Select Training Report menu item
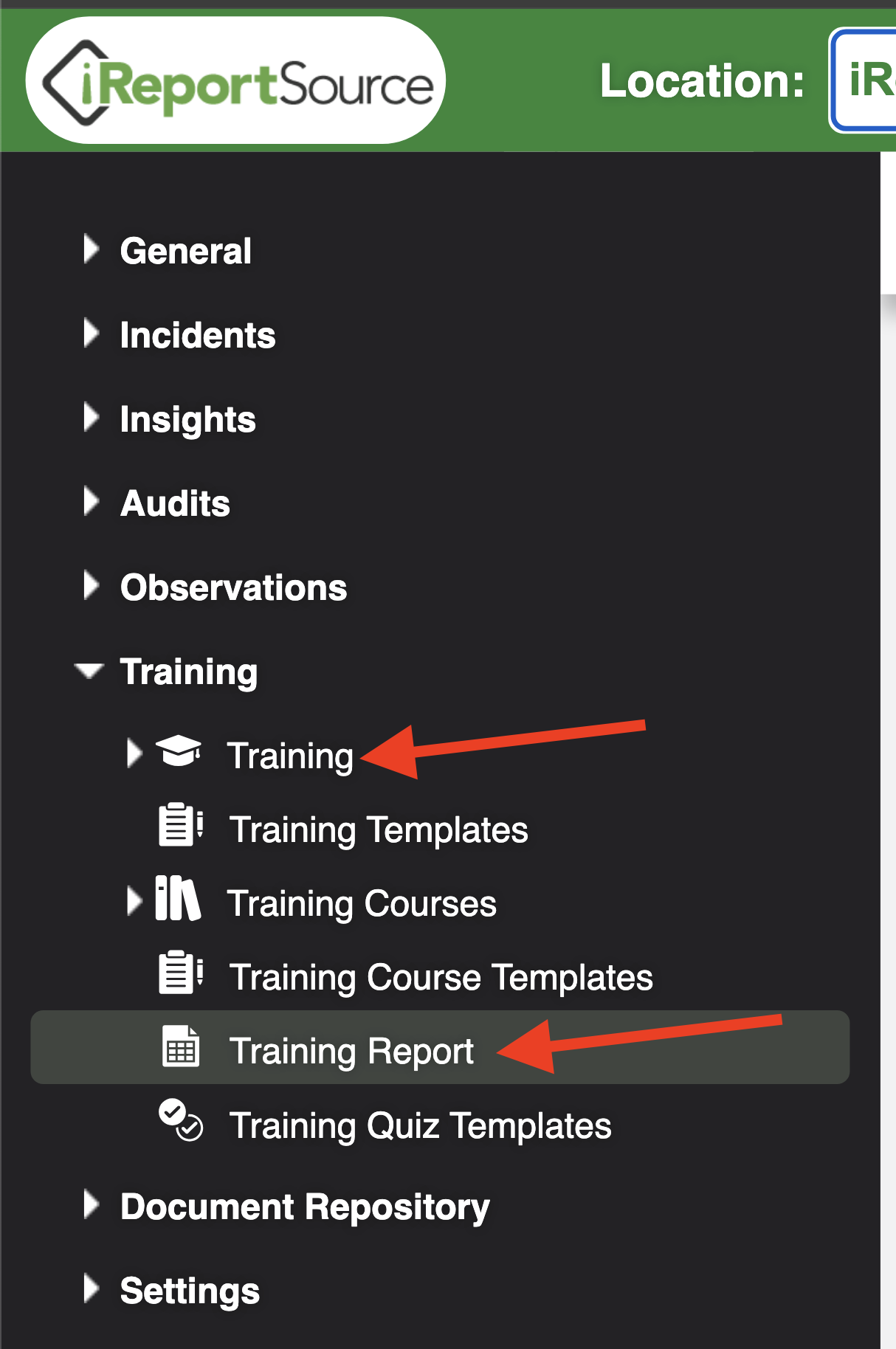This screenshot has width=896, height=1349. (440, 1047)
